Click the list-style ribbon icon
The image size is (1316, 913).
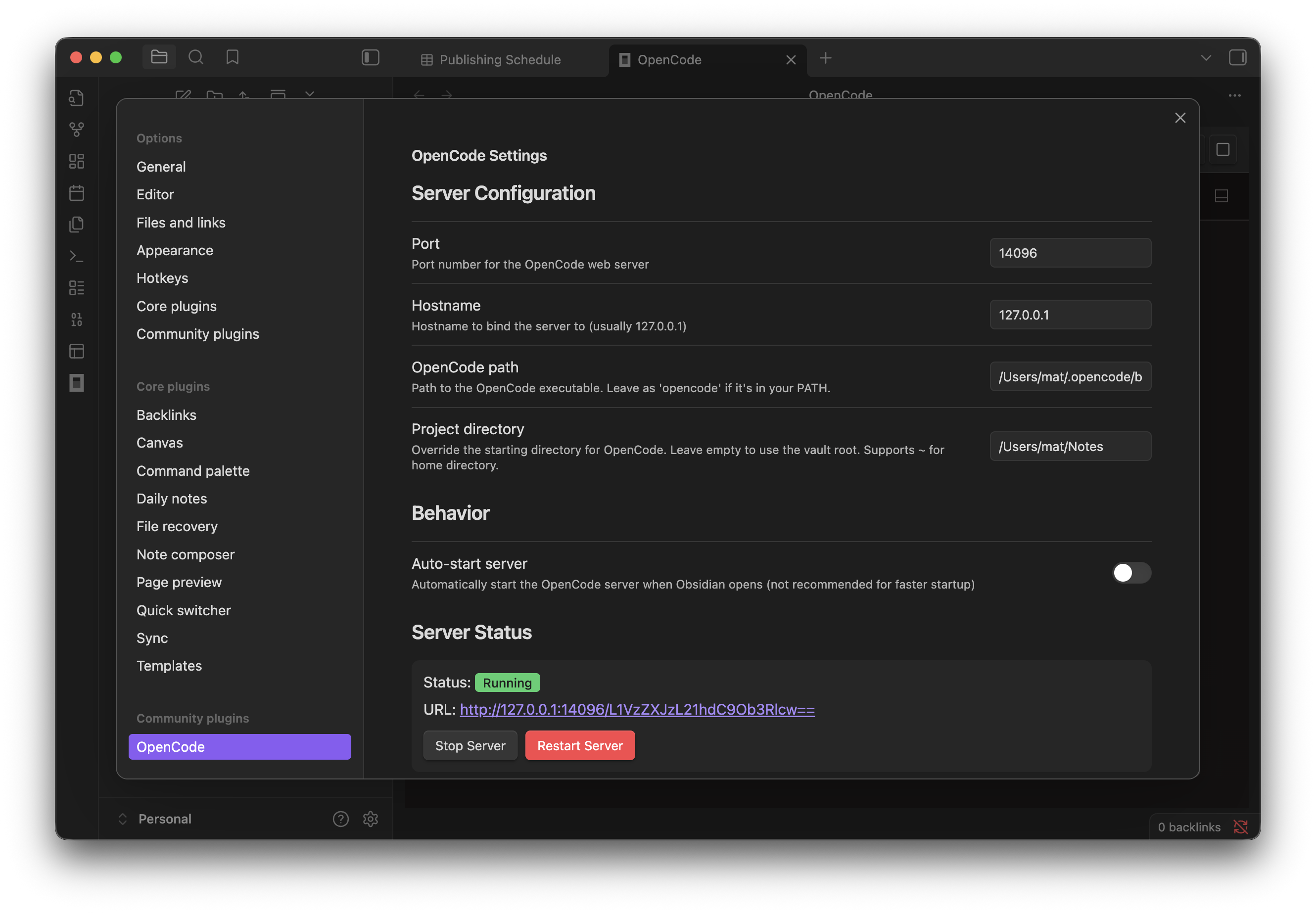(77, 288)
